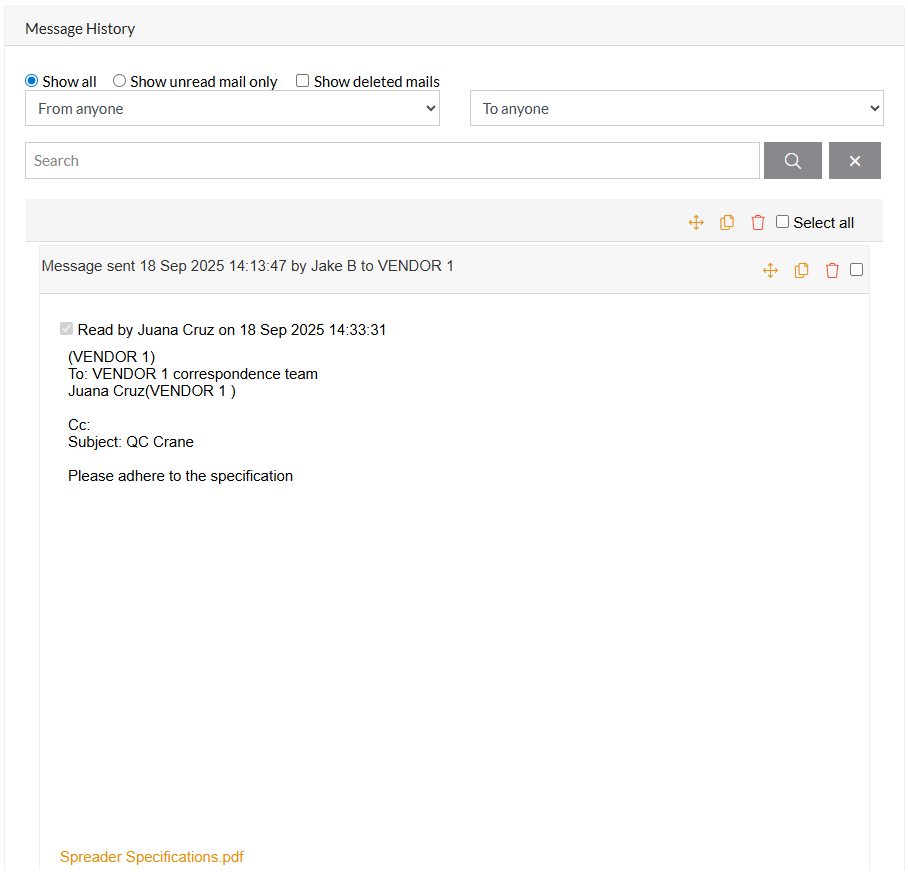908x872 pixels.
Task: Click the move icon in the bulk toolbar
Action: coord(696,223)
